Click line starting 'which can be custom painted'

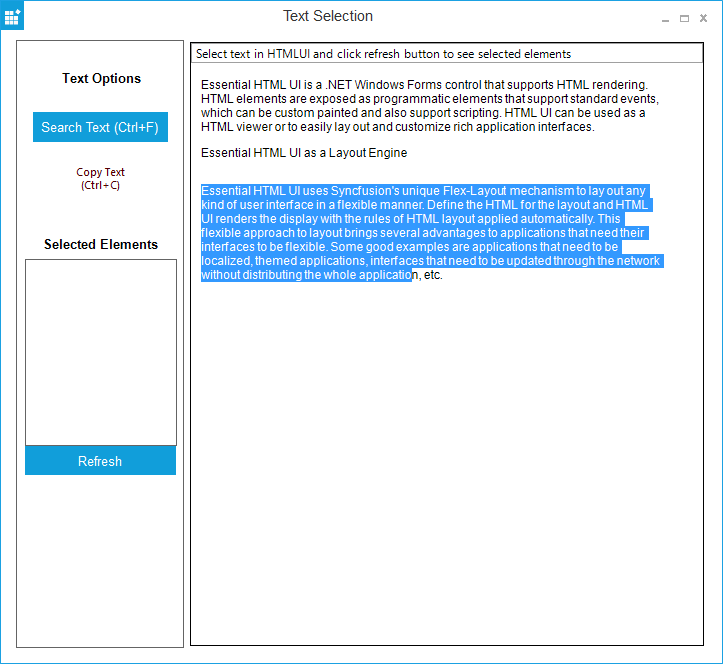[423, 113]
